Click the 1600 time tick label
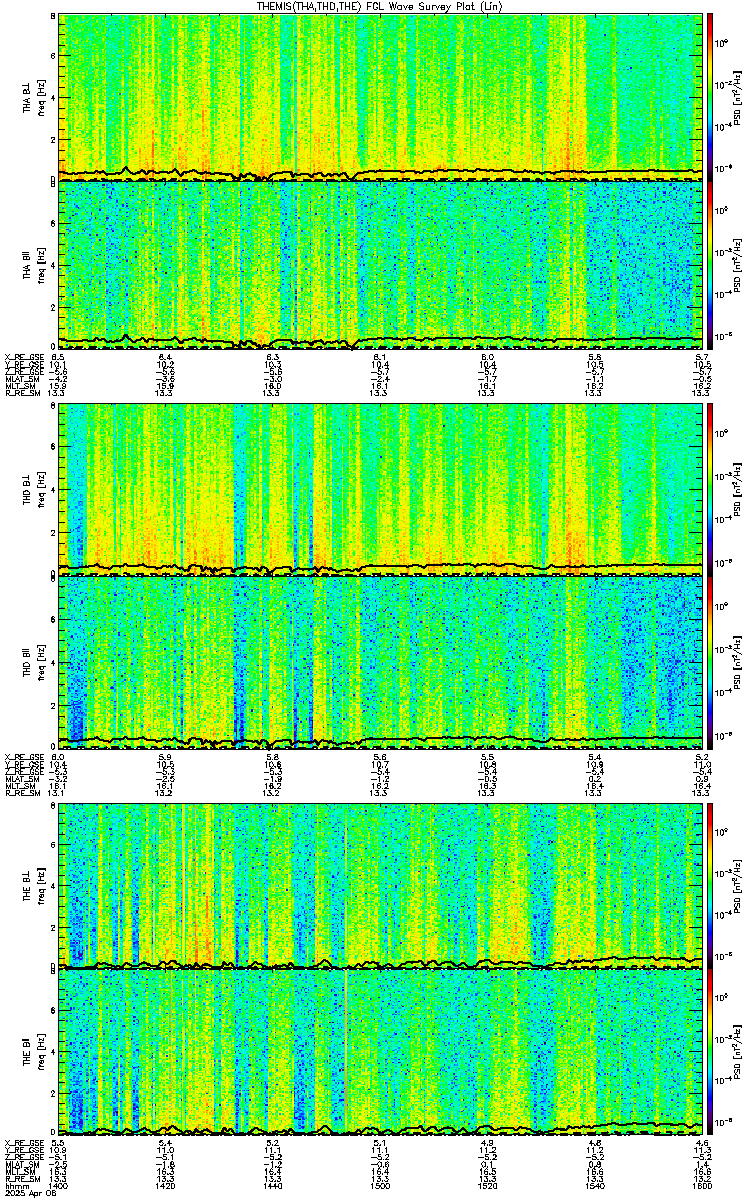Viewport: 750px width, 1200px height. (701, 1188)
